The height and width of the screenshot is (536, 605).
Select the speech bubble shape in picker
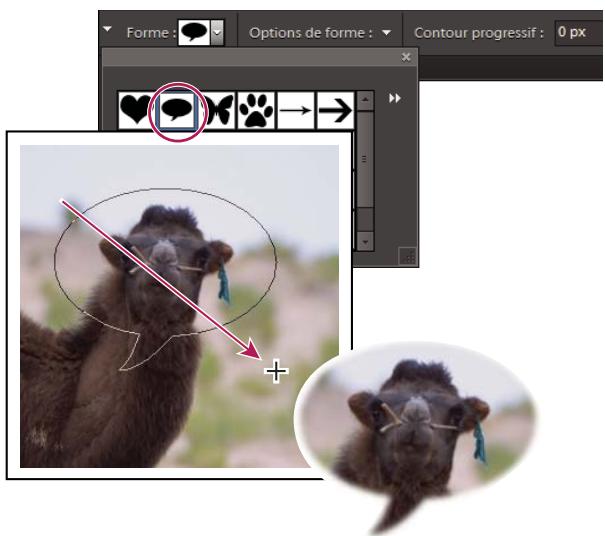coord(177,111)
